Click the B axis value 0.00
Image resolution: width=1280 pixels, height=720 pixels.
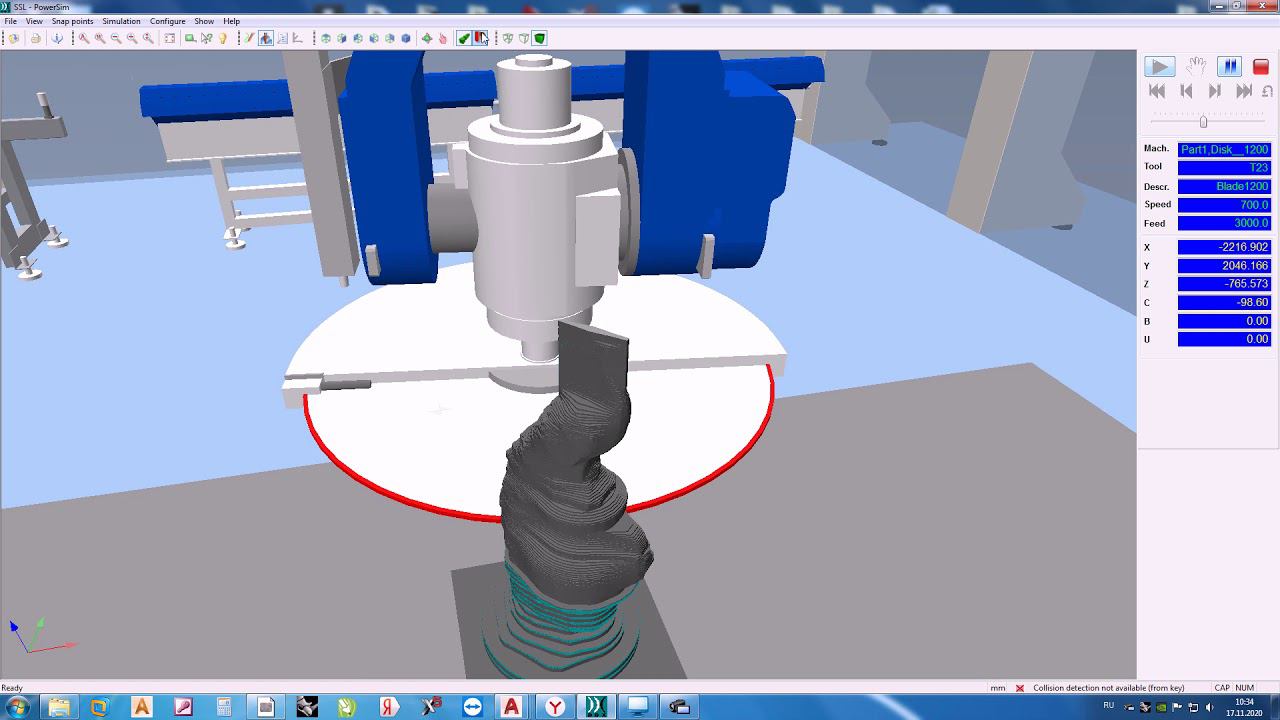coord(1224,321)
